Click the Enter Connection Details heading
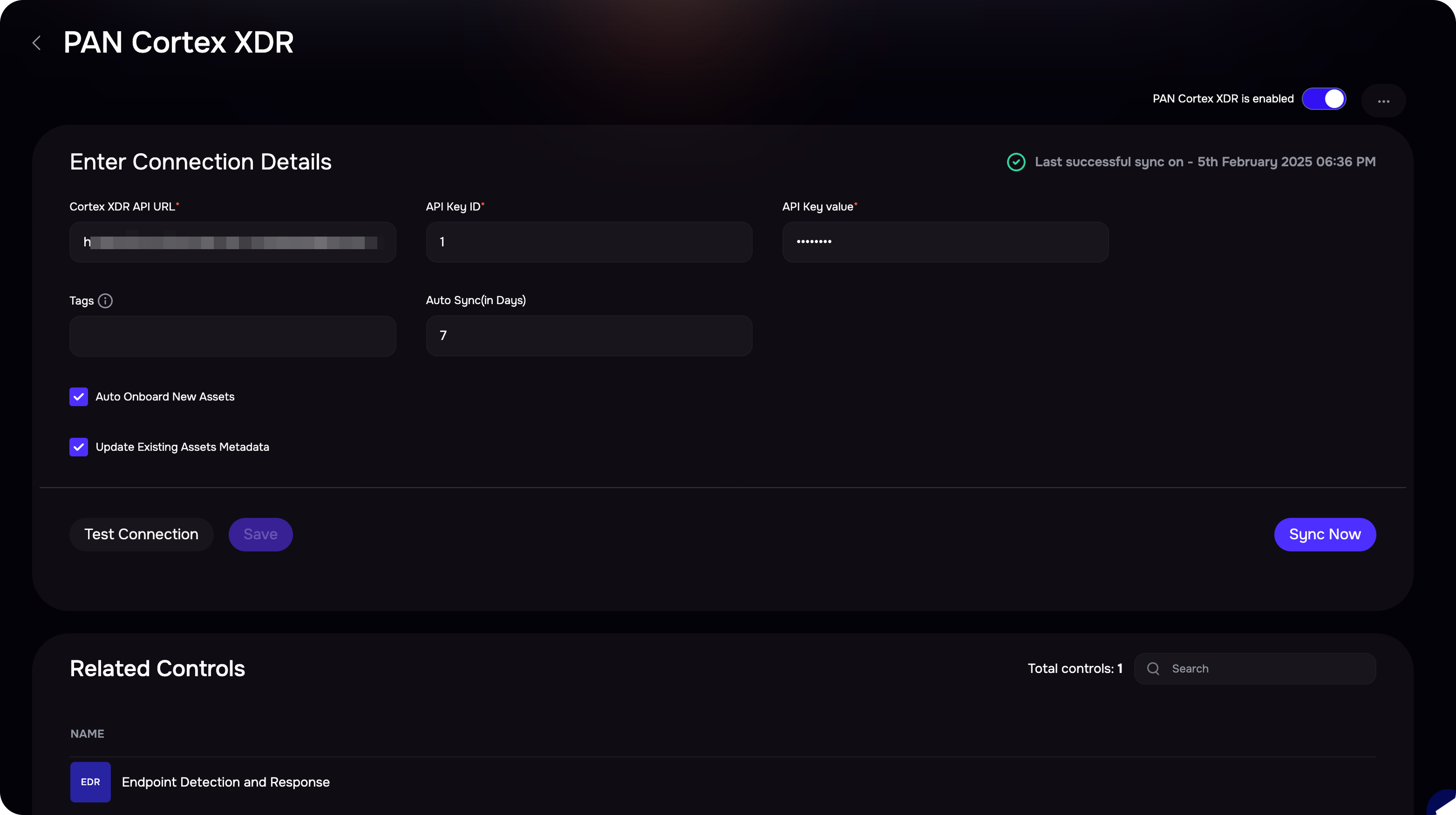This screenshot has width=1456, height=815. [201, 162]
